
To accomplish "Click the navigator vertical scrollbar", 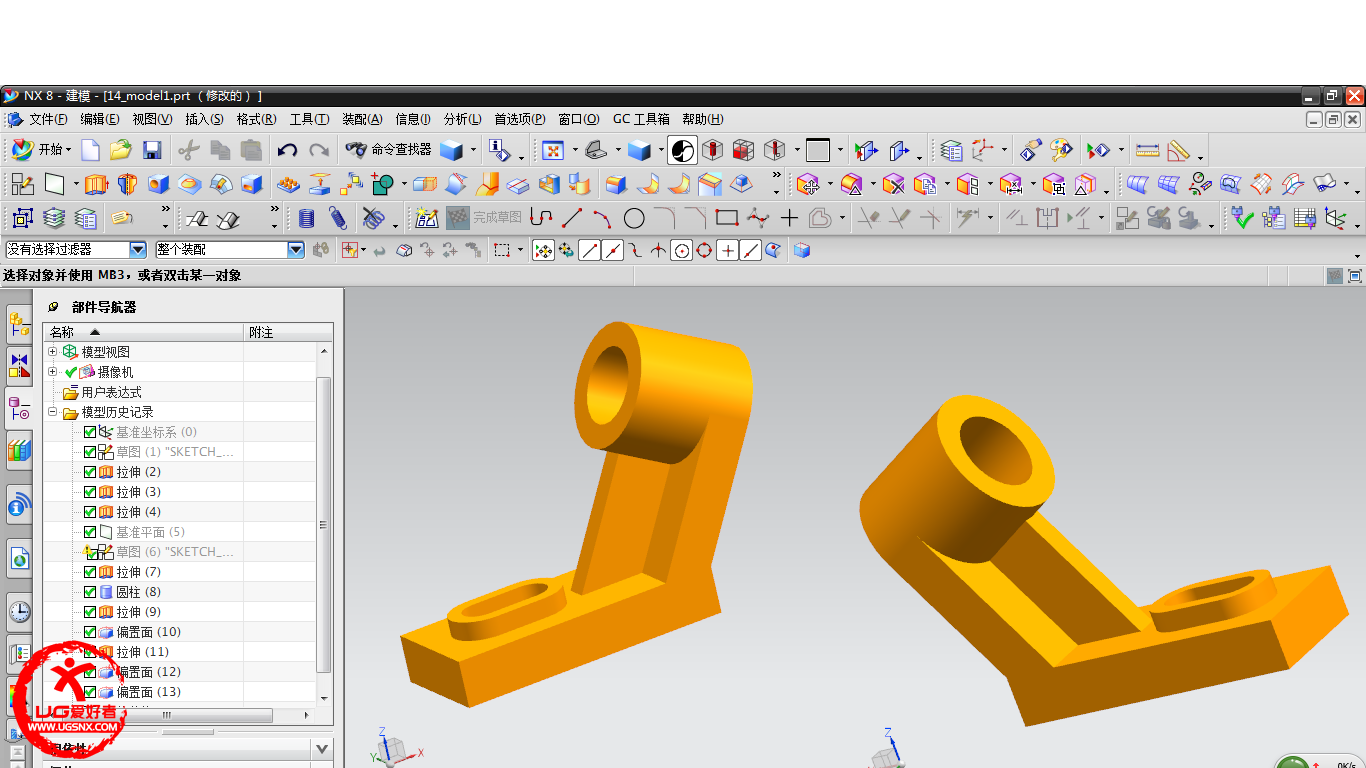I will (323, 524).
